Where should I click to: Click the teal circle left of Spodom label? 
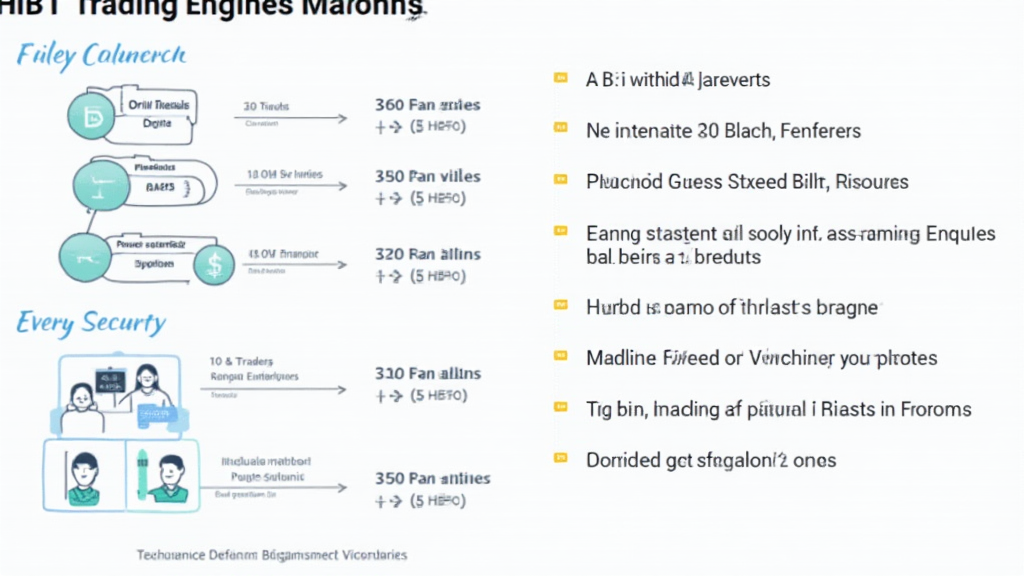click(x=85, y=257)
